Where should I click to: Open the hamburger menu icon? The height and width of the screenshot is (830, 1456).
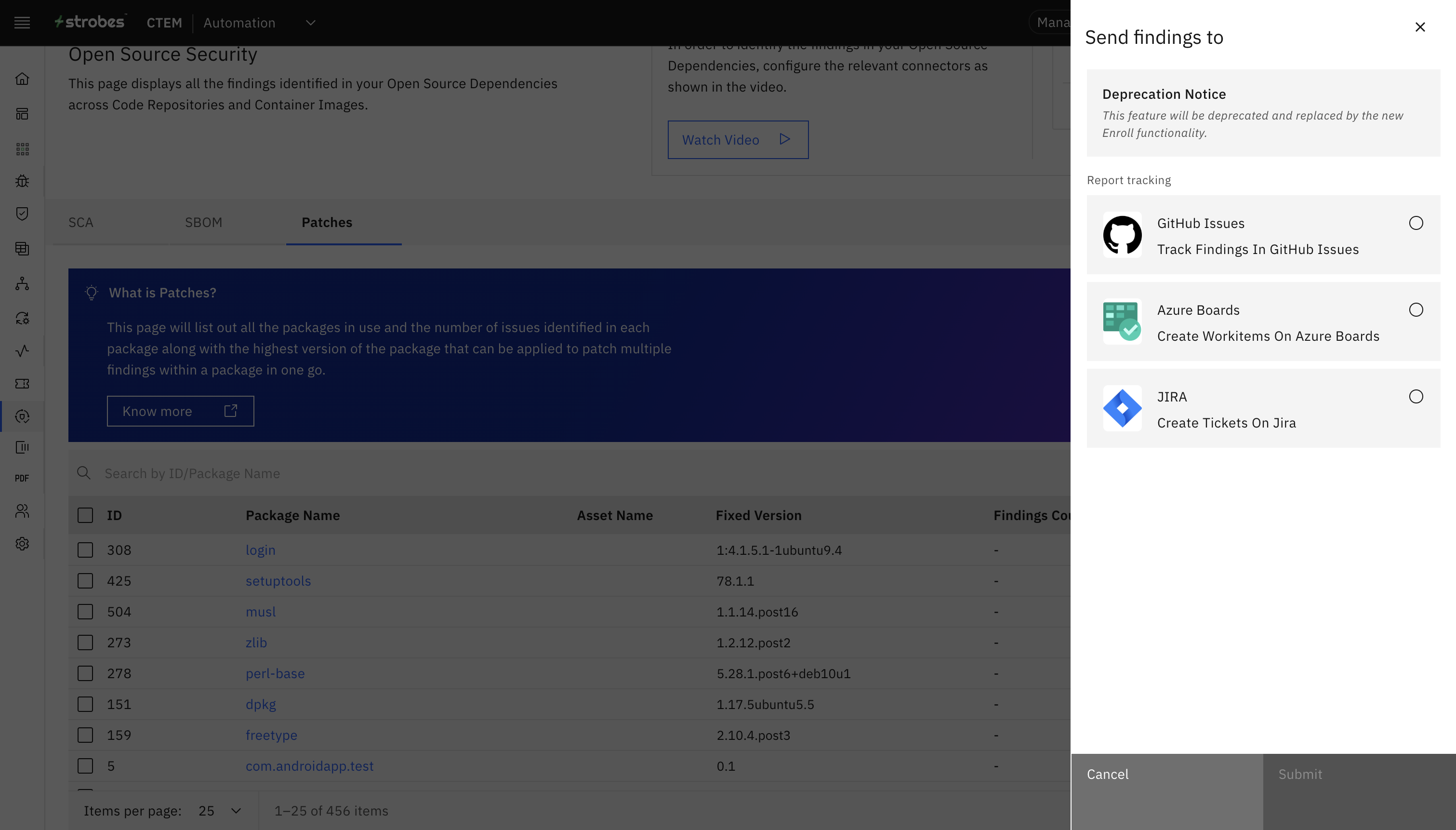pos(22,23)
